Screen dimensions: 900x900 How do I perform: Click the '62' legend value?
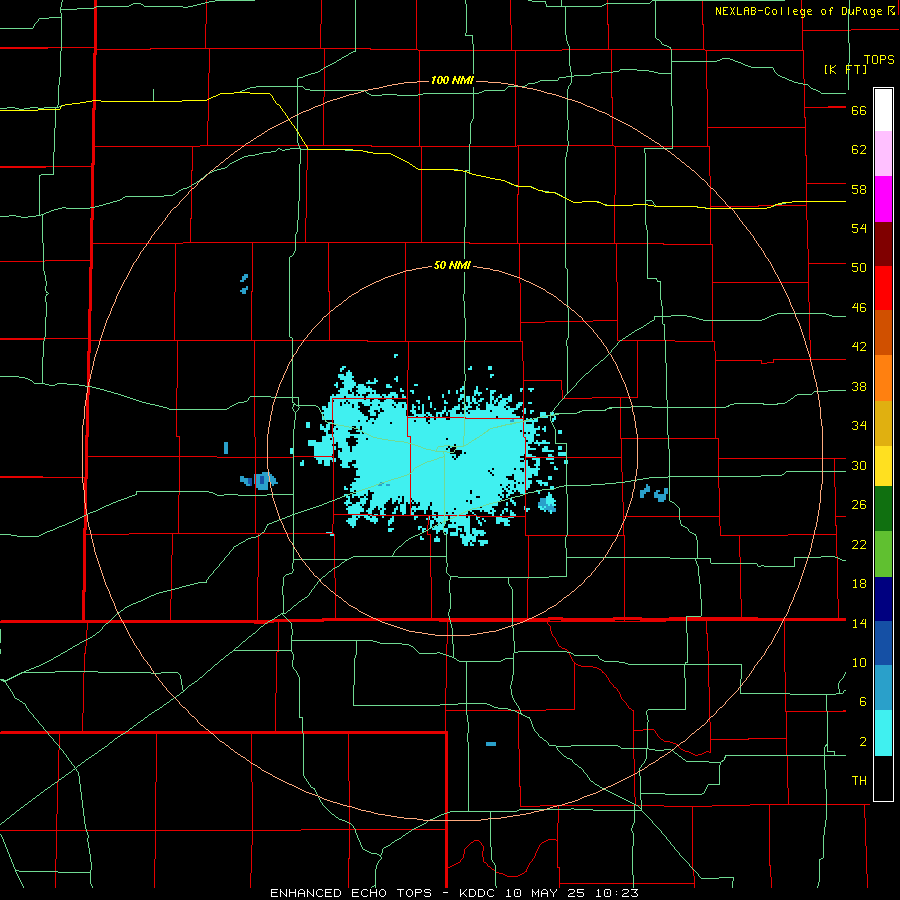pos(859,150)
